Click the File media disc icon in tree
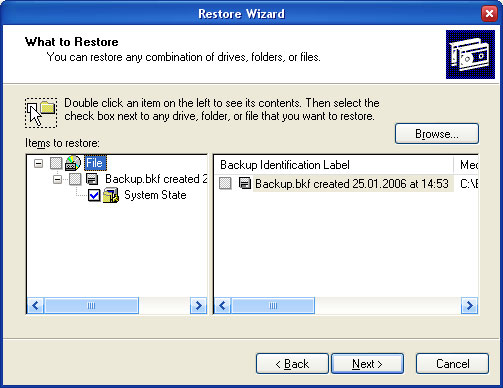 tap(73, 163)
